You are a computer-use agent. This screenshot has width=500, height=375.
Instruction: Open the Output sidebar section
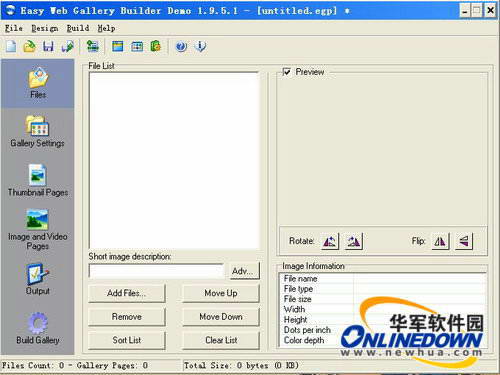(38, 279)
